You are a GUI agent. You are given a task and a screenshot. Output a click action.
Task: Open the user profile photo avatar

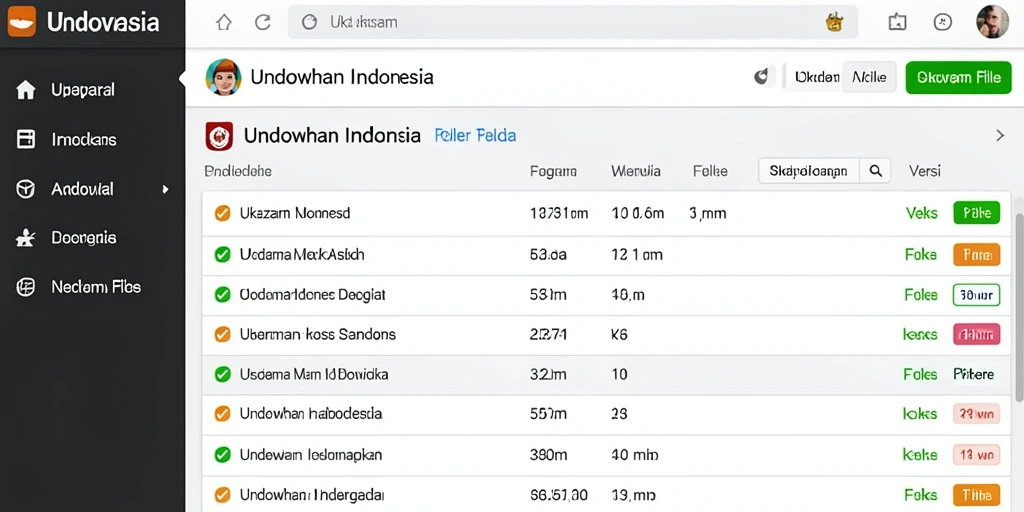992,22
